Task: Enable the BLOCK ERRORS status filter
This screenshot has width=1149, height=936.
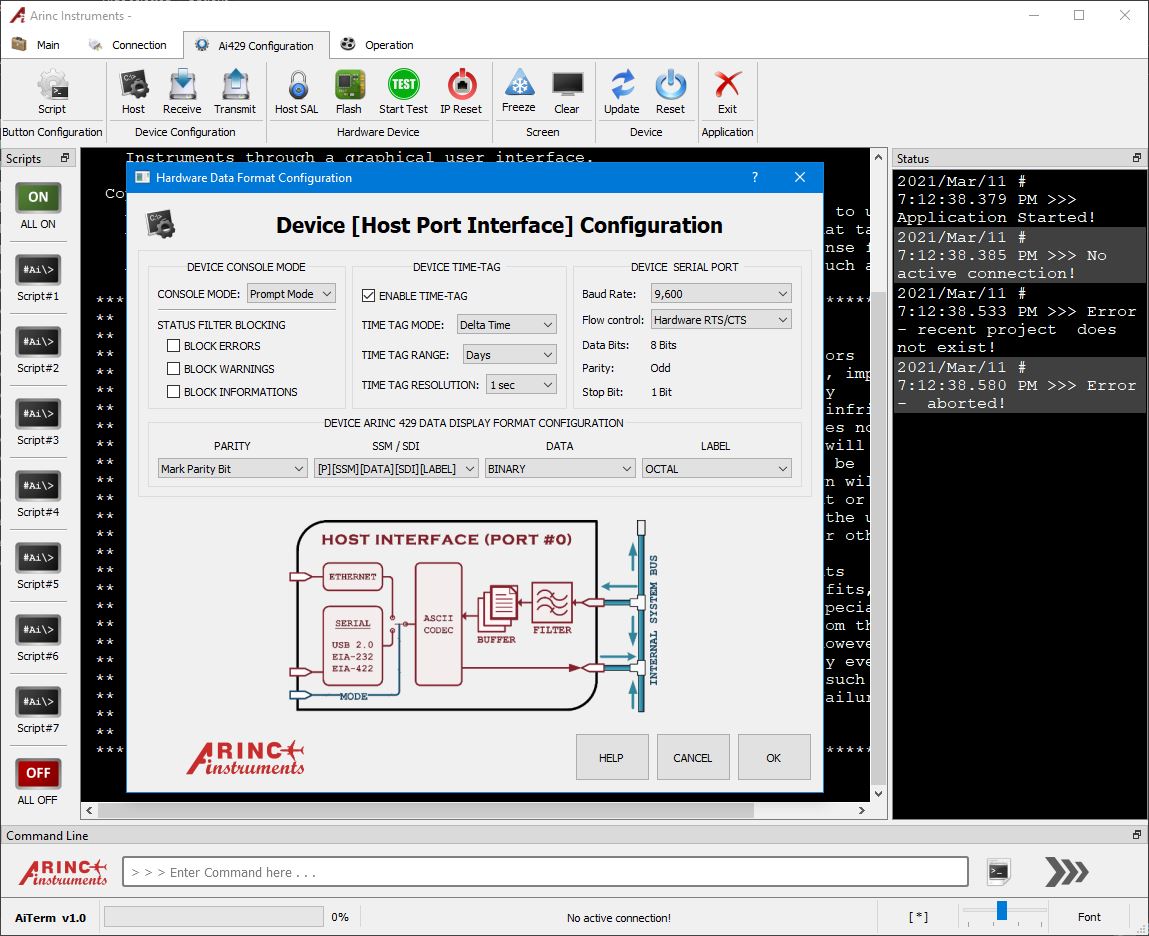Action: point(173,346)
